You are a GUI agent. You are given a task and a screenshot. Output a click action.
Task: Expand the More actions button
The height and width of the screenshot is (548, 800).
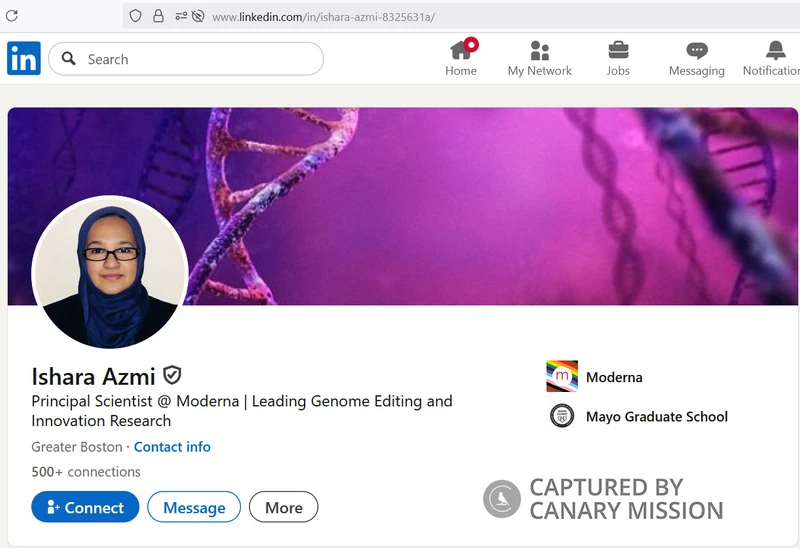pos(283,507)
